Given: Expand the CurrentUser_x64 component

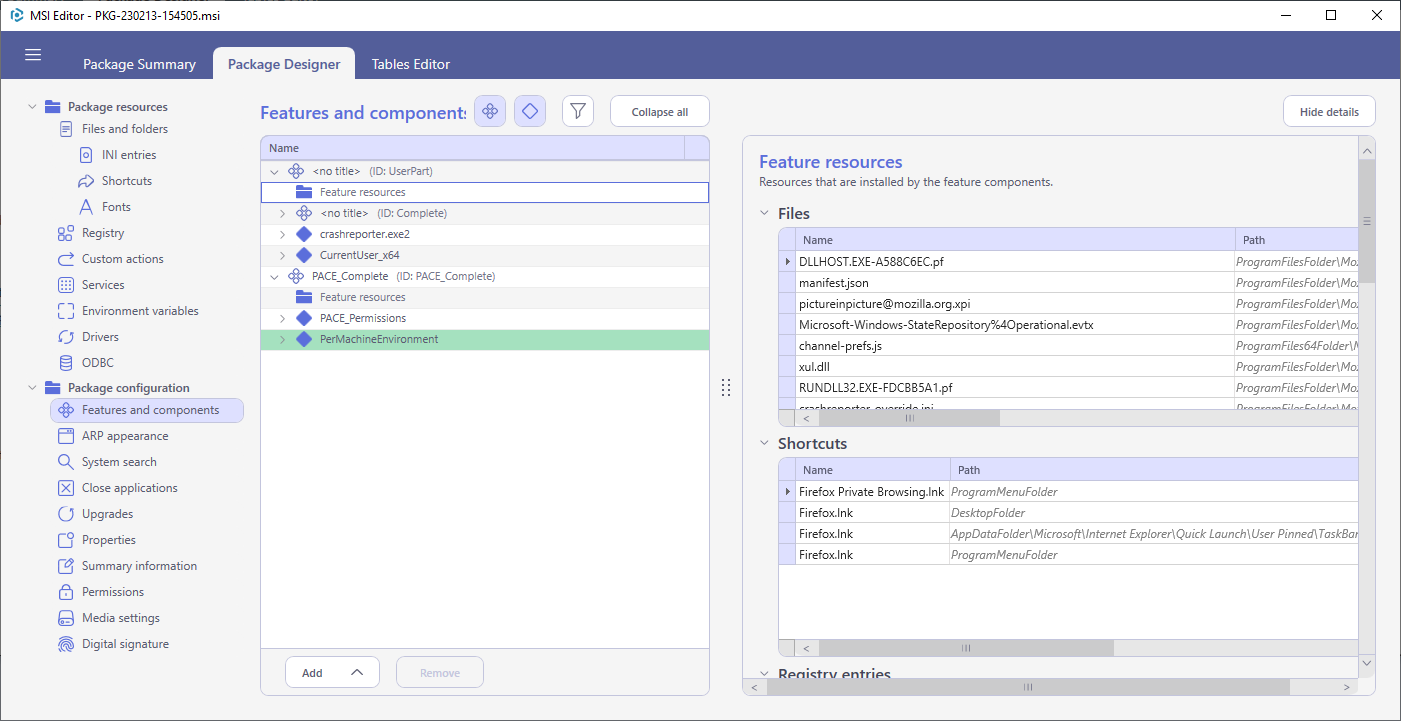Looking at the screenshot, I should click(x=282, y=255).
